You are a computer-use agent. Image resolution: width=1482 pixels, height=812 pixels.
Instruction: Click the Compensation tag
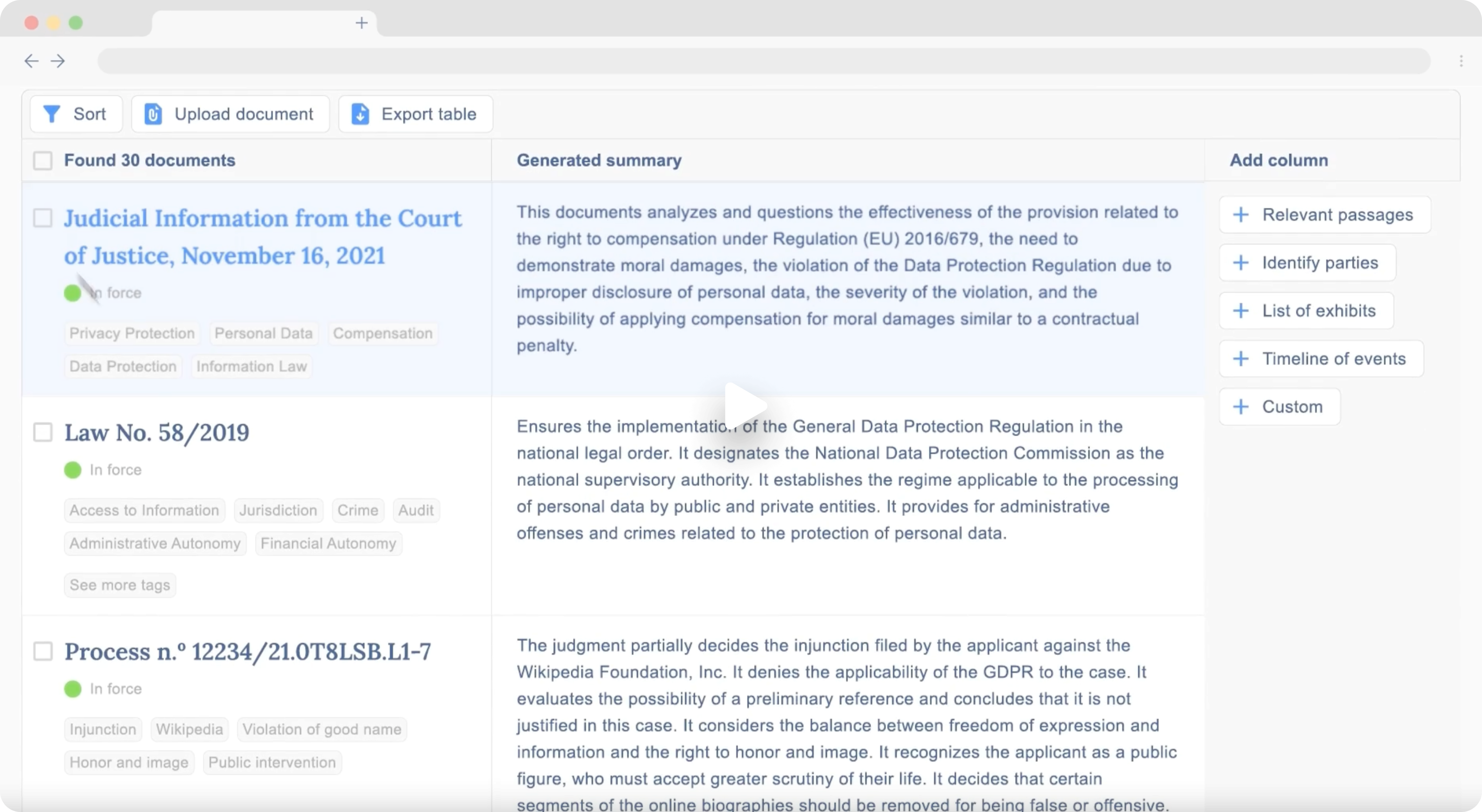383,334
